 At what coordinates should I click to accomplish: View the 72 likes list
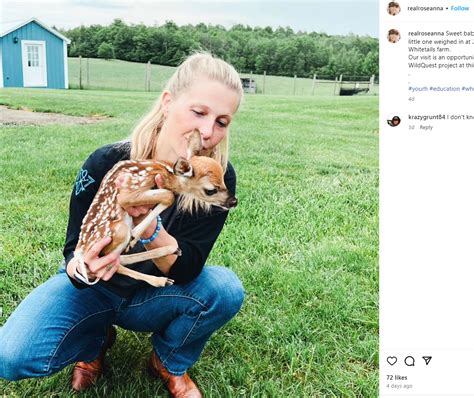tap(397, 377)
